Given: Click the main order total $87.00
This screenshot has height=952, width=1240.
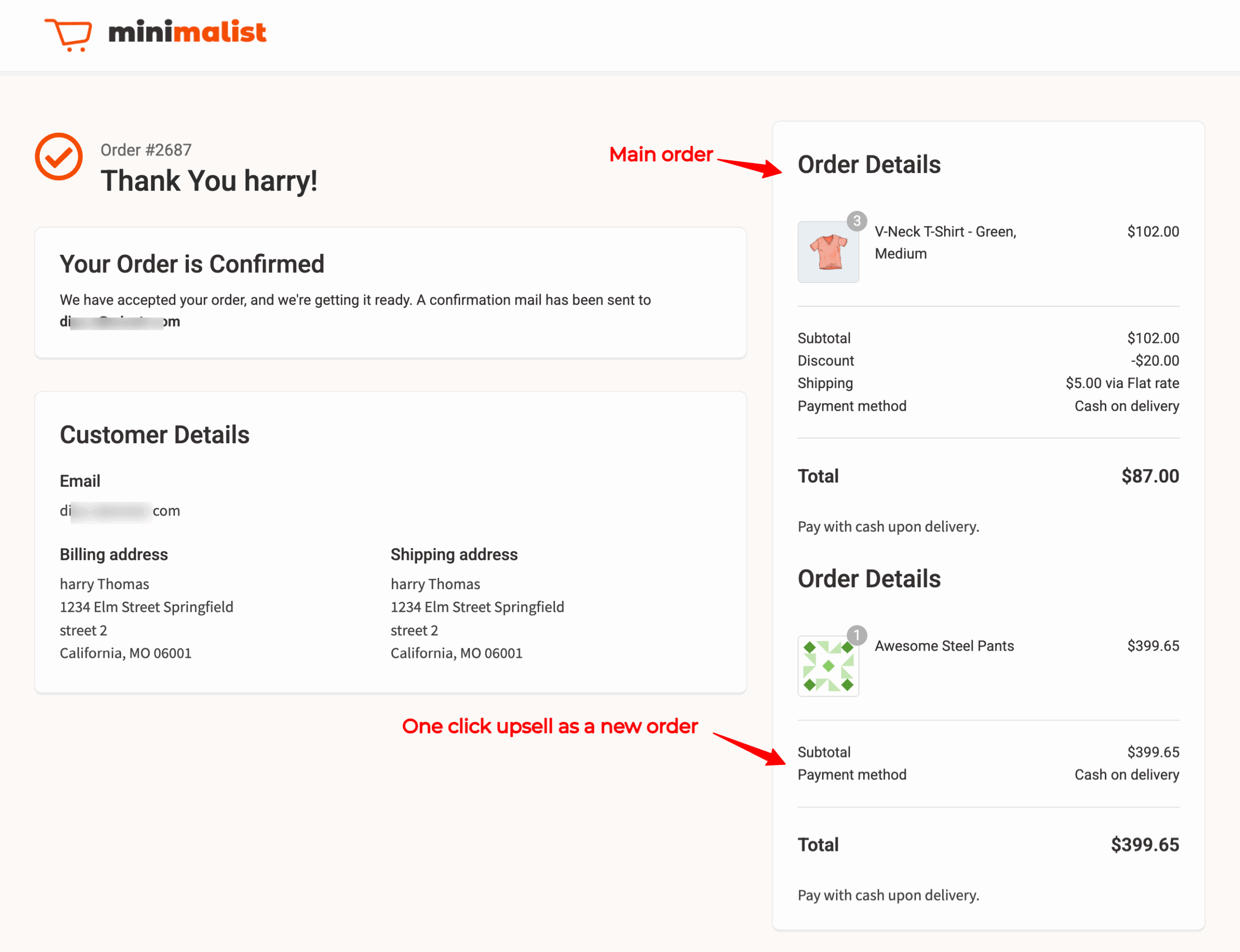Looking at the screenshot, I should (x=1150, y=476).
